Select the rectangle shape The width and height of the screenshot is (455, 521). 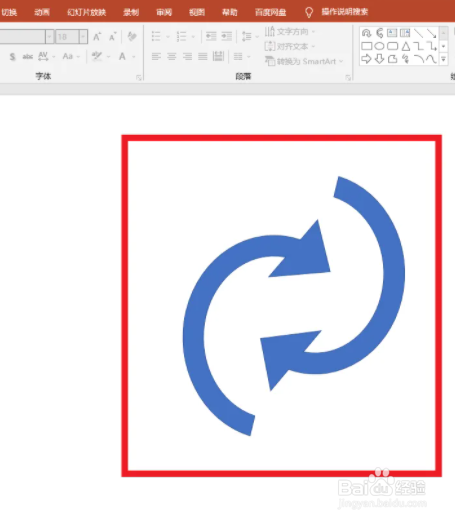366,46
